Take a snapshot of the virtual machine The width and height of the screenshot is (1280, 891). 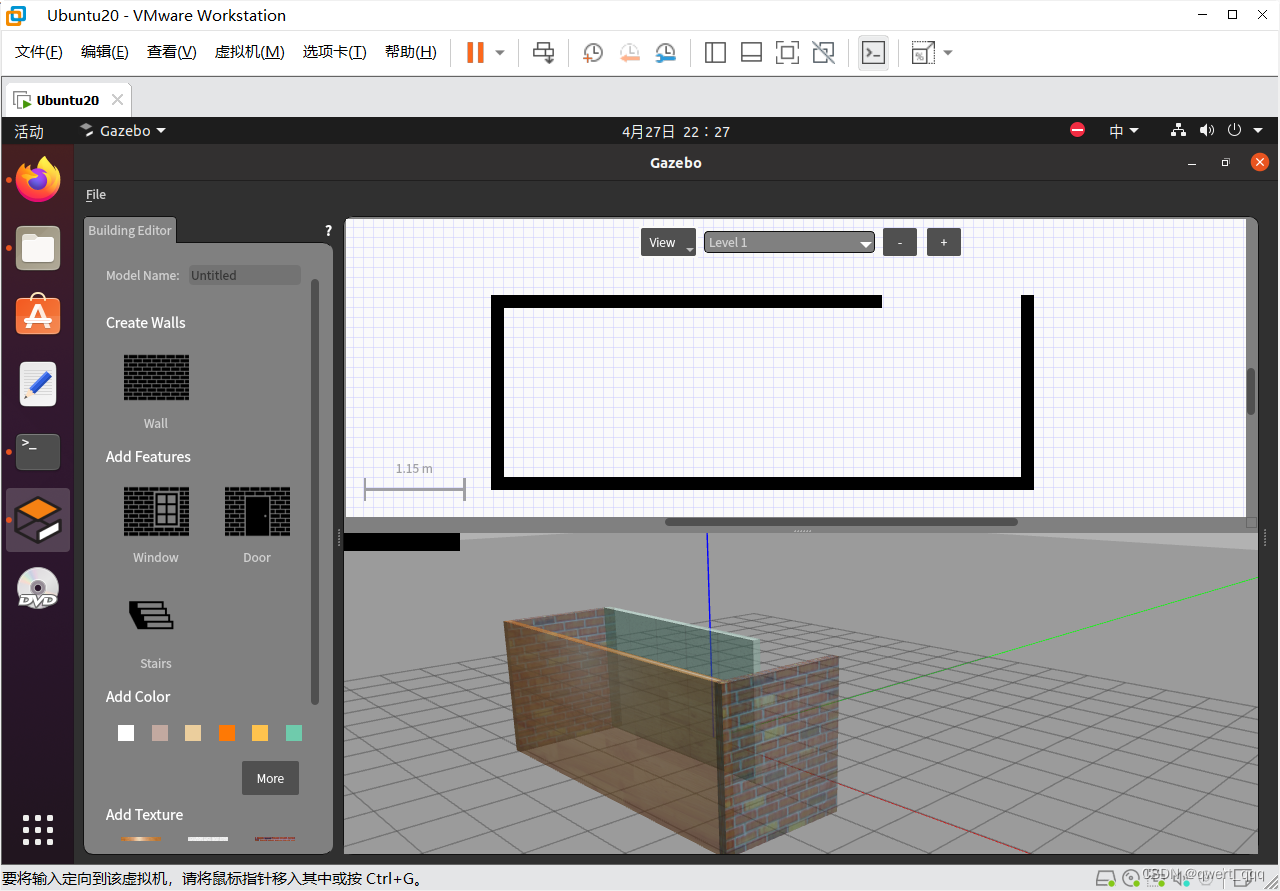593,53
